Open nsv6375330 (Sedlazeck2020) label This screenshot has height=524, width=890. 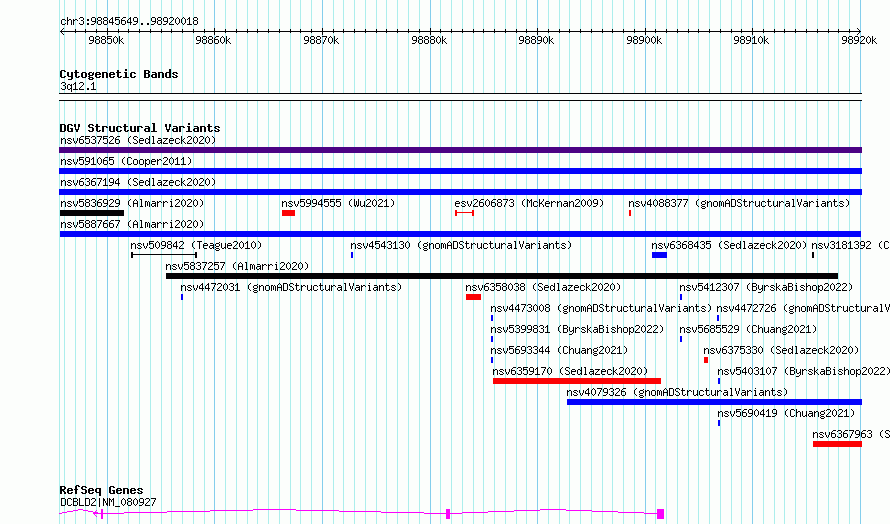(781, 350)
